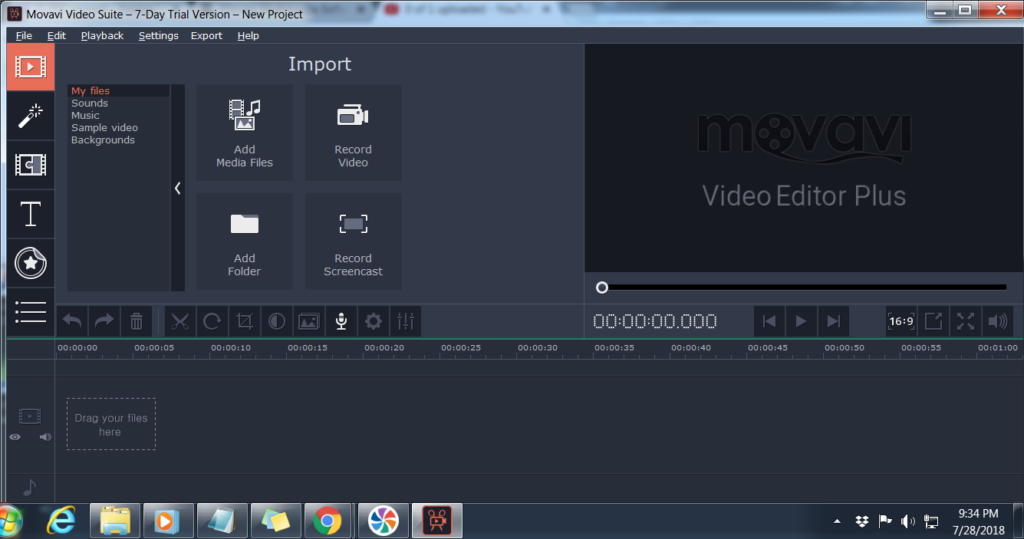Open the More tools list tab
The image size is (1024, 539).
click(31, 312)
